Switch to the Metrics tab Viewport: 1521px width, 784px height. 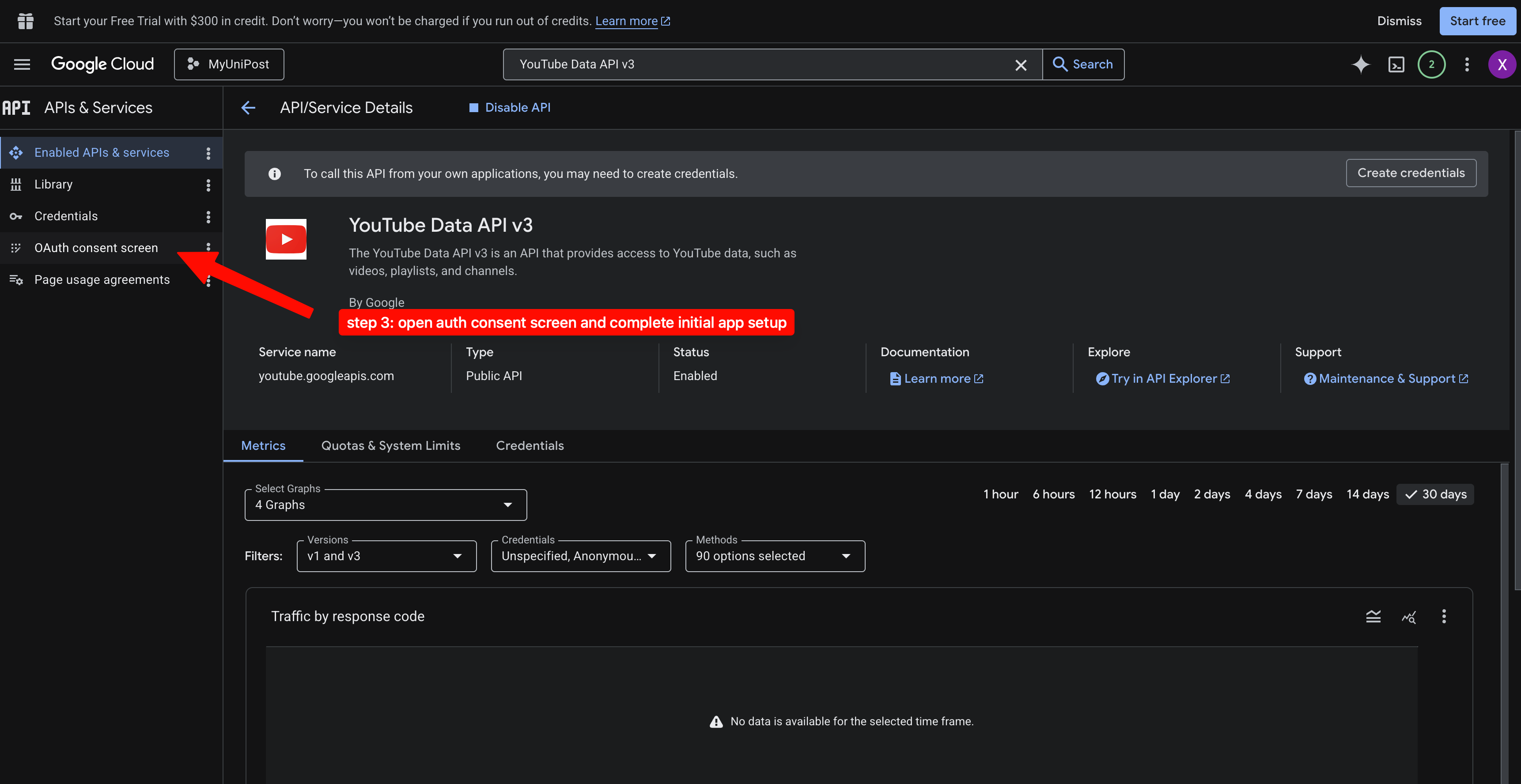pos(263,446)
